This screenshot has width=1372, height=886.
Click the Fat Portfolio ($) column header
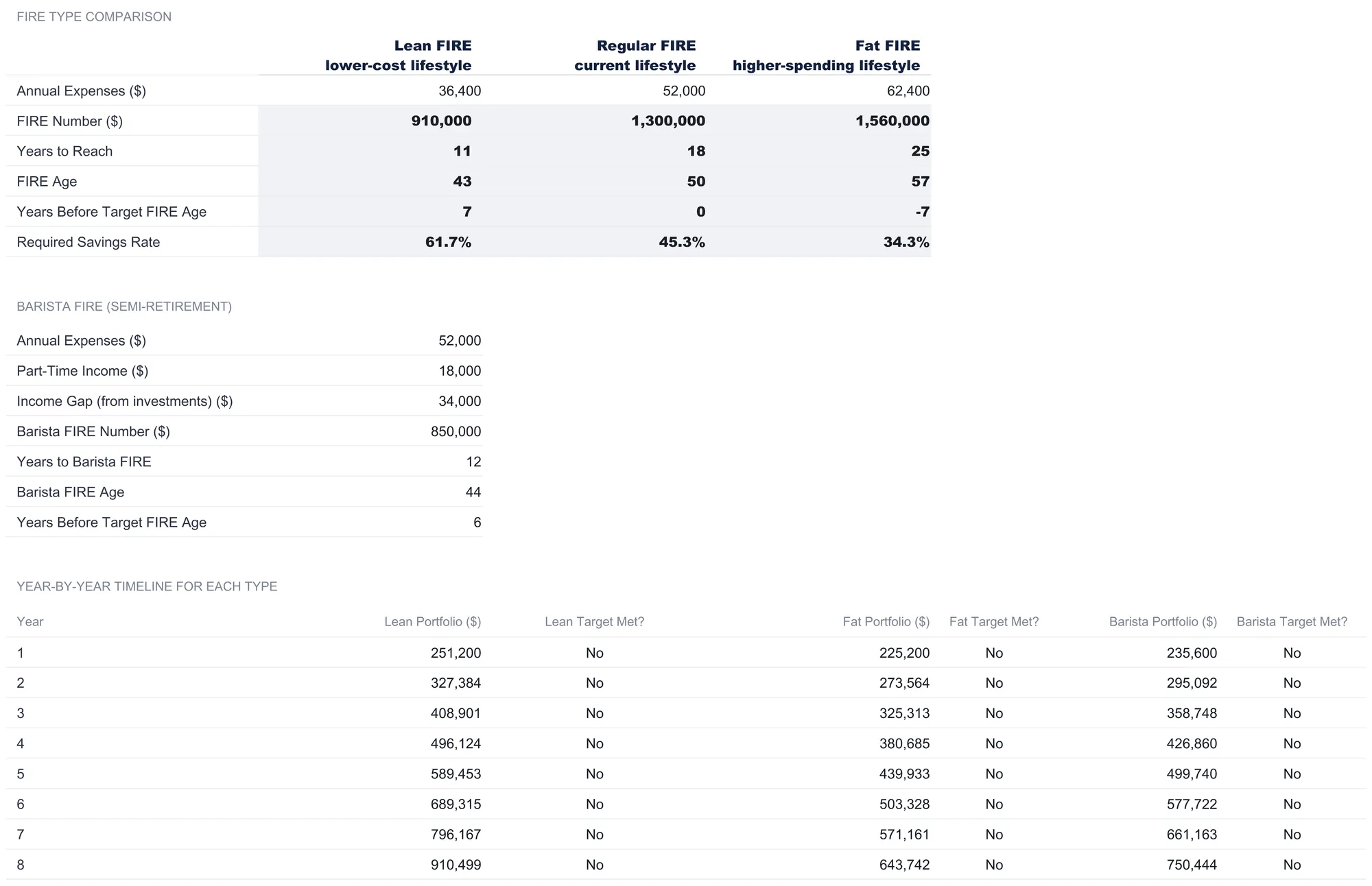point(886,622)
